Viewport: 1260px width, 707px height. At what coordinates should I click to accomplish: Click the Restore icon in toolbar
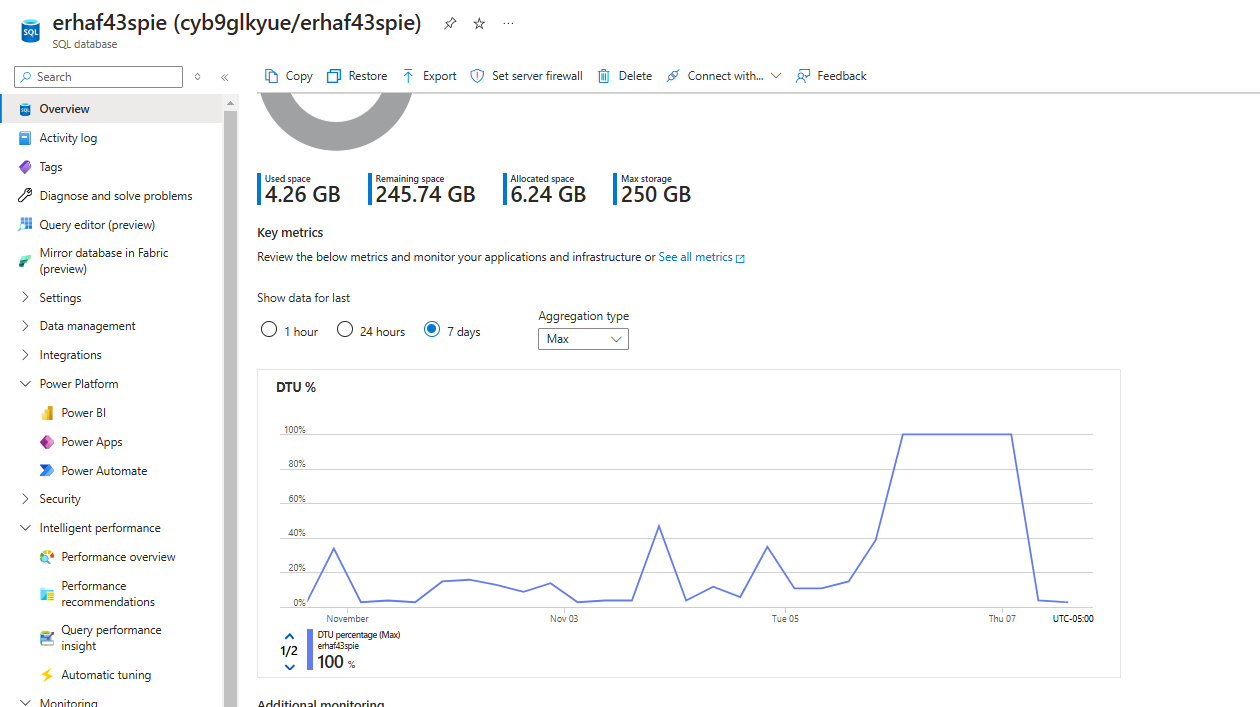(x=334, y=76)
